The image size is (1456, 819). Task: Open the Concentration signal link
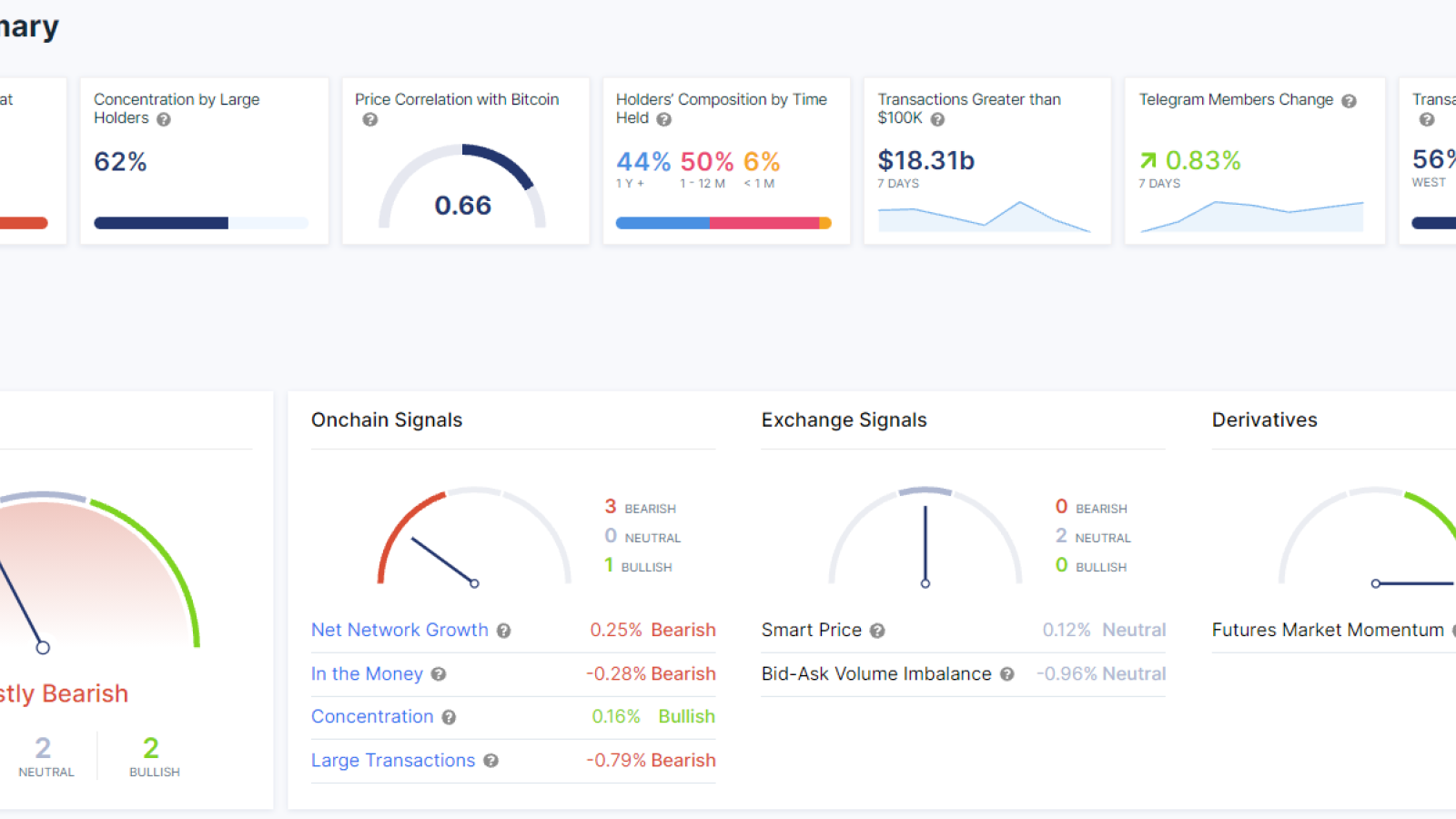point(372,716)
